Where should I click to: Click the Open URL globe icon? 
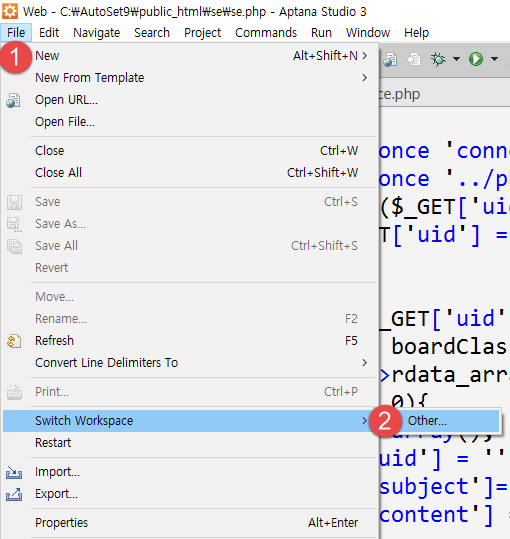coord(13,100)
